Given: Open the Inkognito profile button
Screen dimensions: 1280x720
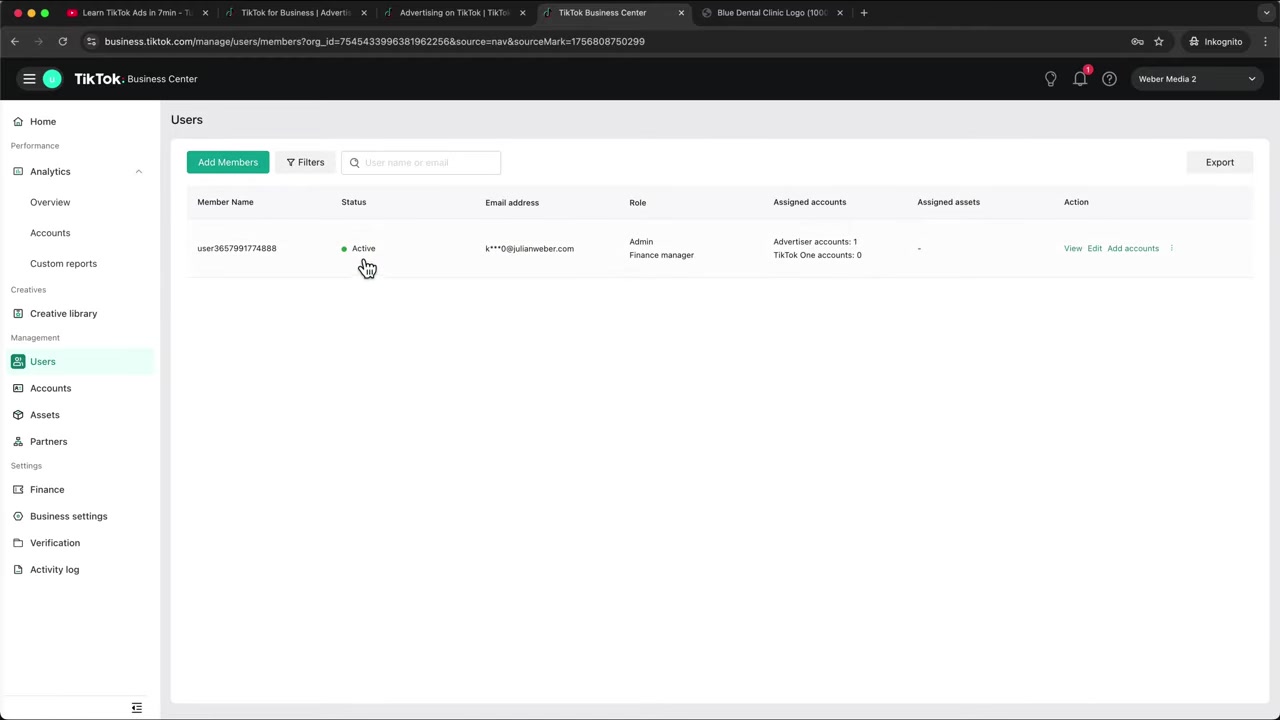Looking at the screenshot, I should point(1215,42).
